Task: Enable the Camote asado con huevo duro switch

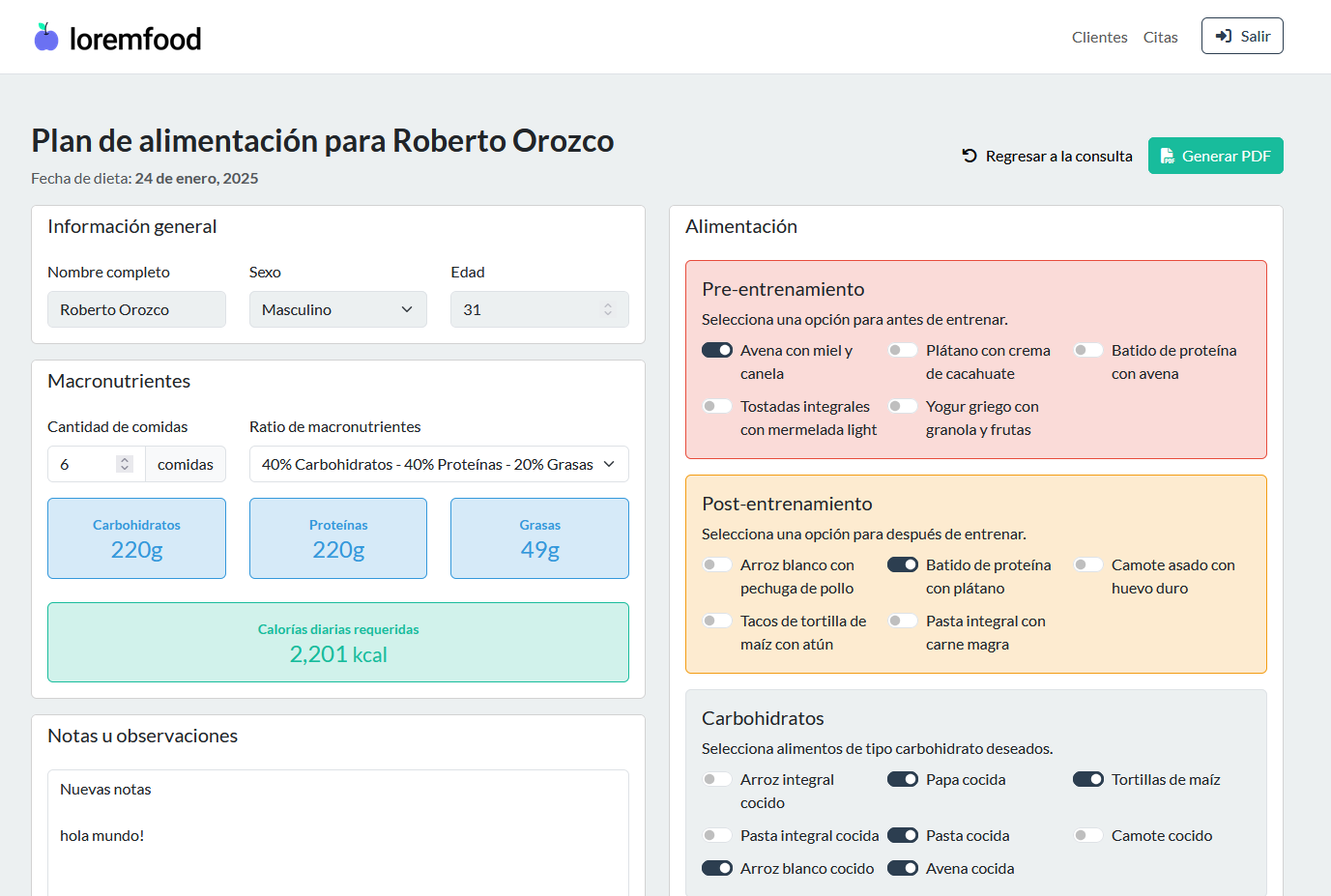Action: click(1088, 564)
